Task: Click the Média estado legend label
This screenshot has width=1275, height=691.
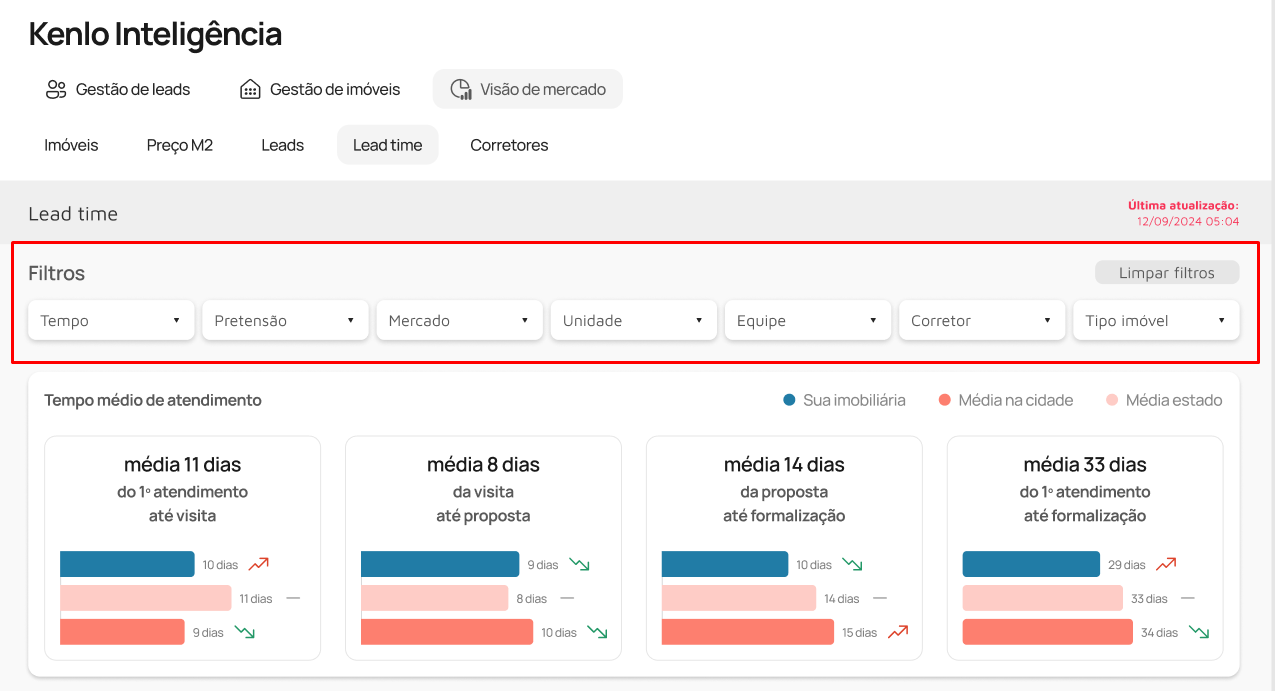Action: click(1174, 400)
